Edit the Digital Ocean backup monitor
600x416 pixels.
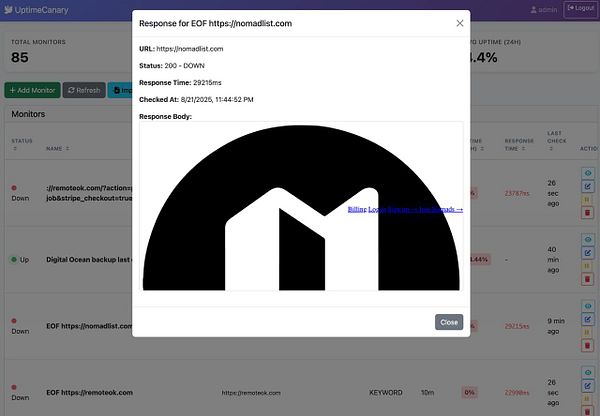(x=588, y=253)
